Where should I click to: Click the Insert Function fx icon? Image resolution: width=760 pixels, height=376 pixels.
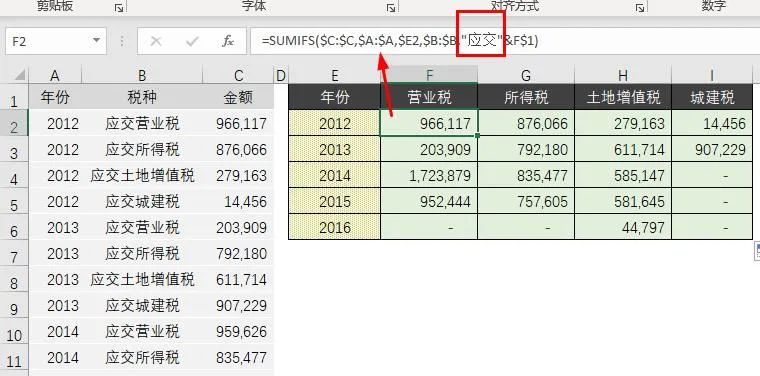click(x=228, y=41)
